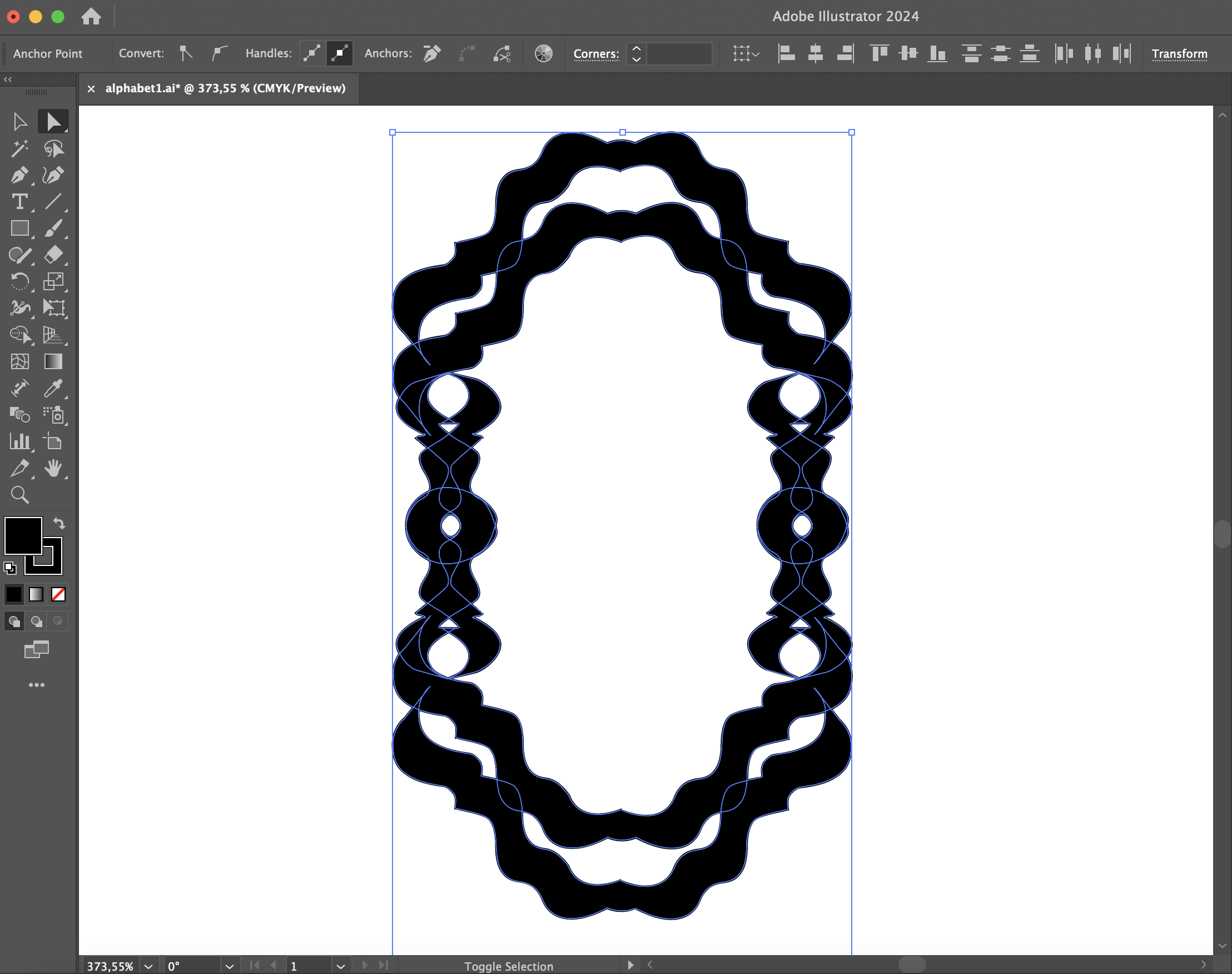Select the Eyedropper tool

click(x=53, y=389)
